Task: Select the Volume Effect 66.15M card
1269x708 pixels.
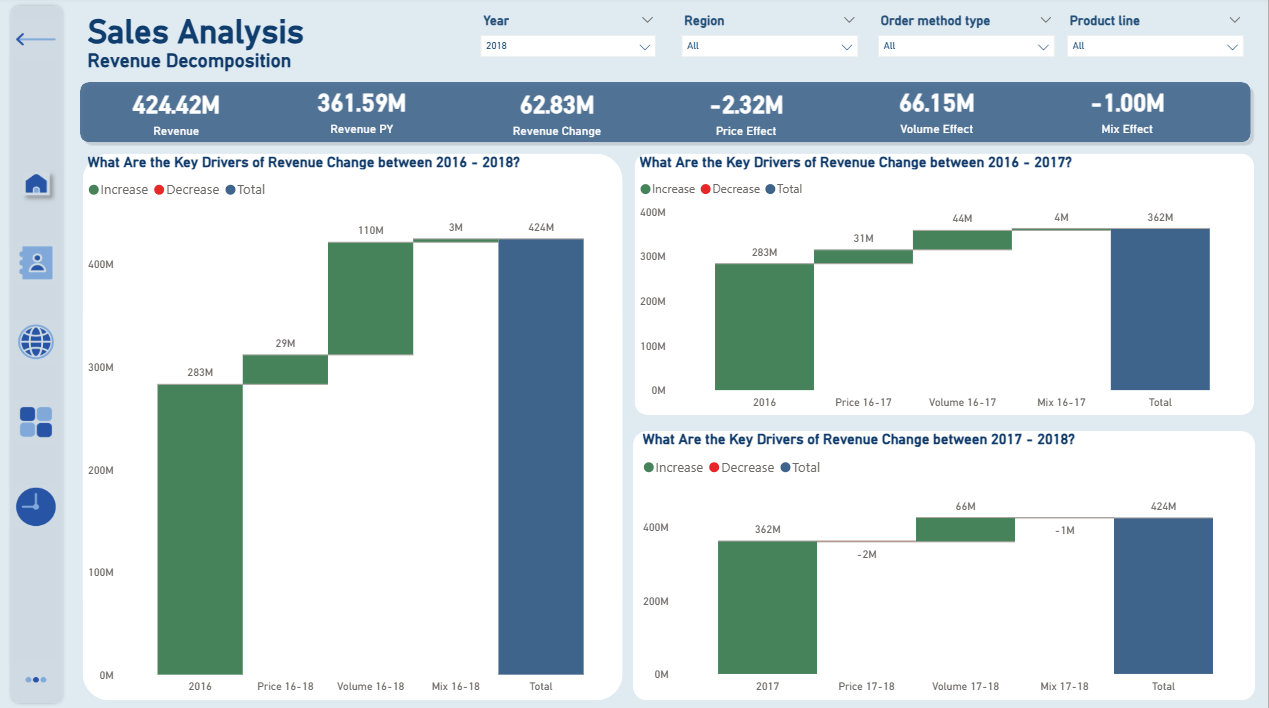Action: (936, 113)
